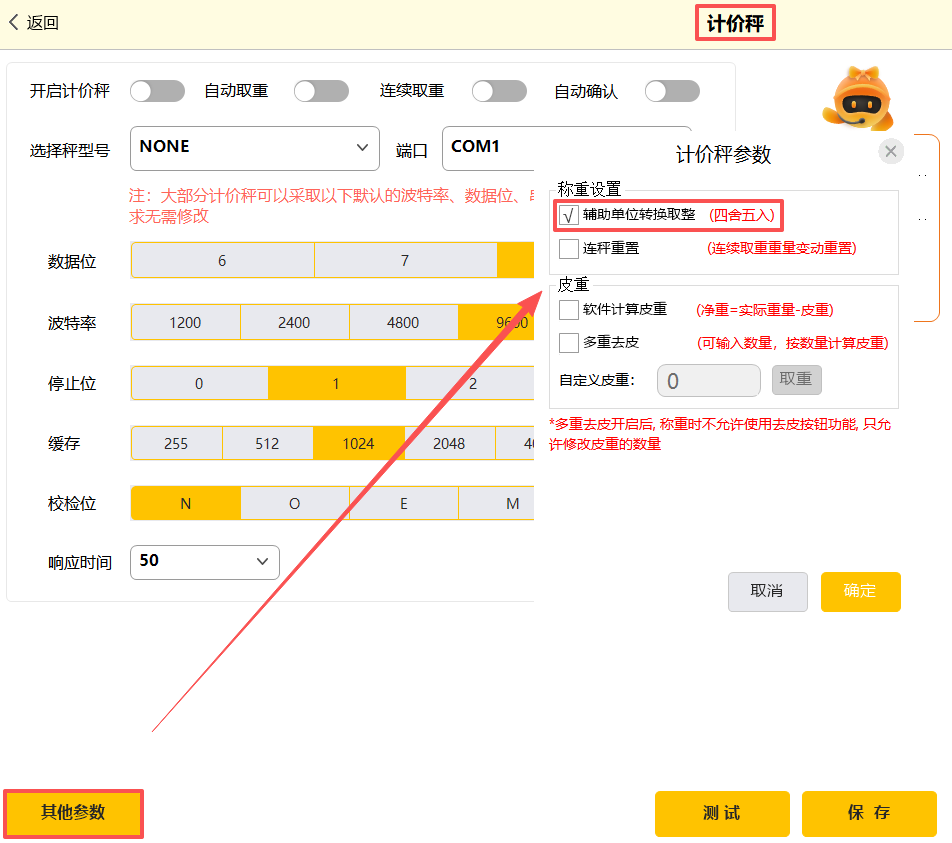This screenshot has width=952, height=843.
Task: Toggle the 自动确认 switch
Action: pos(672,91)
